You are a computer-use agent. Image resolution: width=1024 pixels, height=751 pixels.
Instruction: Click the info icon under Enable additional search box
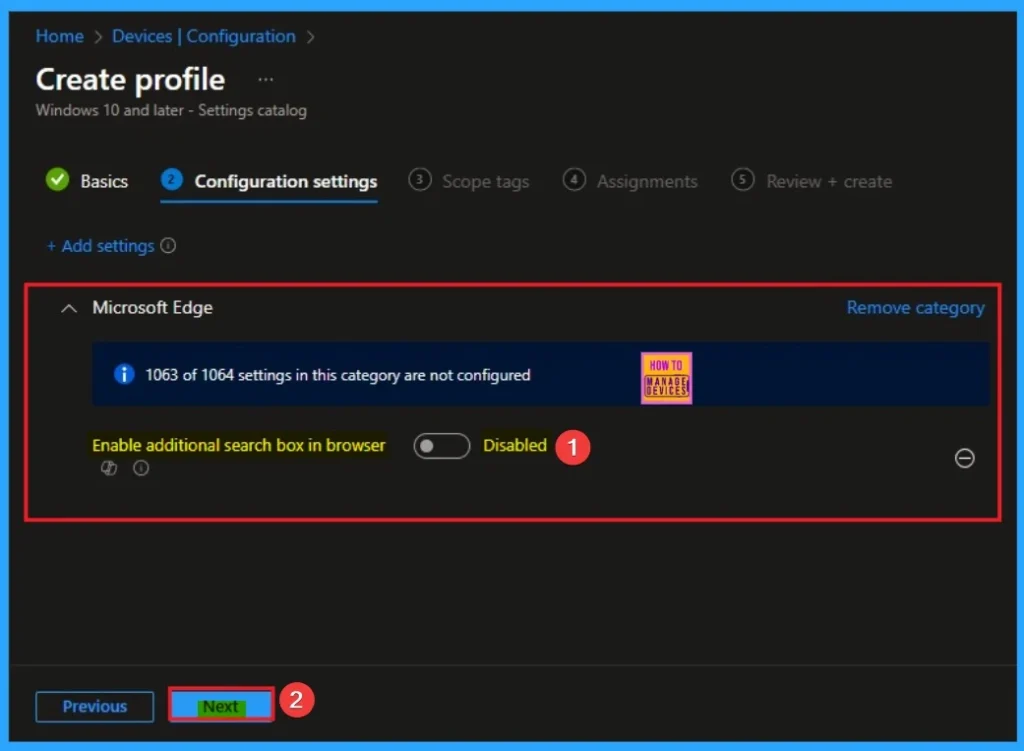tap(141, 468)
